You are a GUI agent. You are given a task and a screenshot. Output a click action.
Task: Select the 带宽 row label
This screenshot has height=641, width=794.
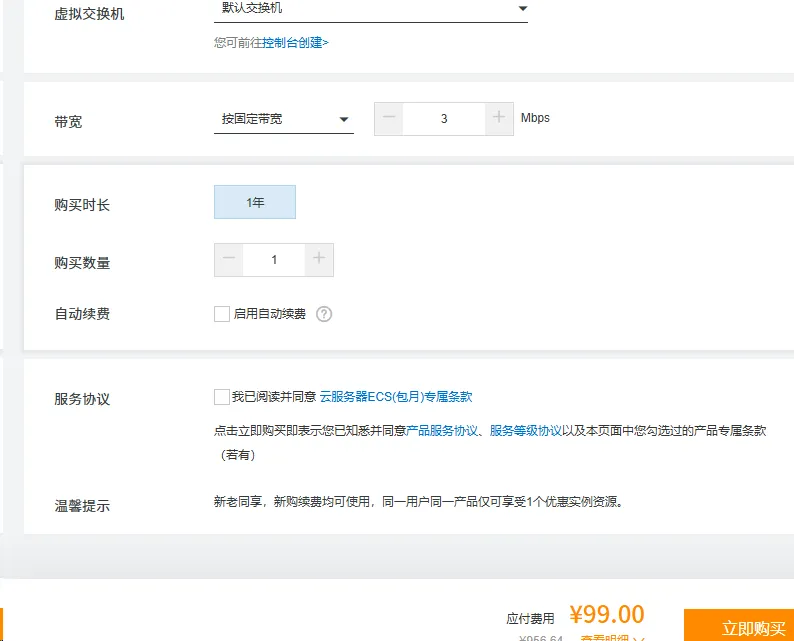click(x=68, y=122)
